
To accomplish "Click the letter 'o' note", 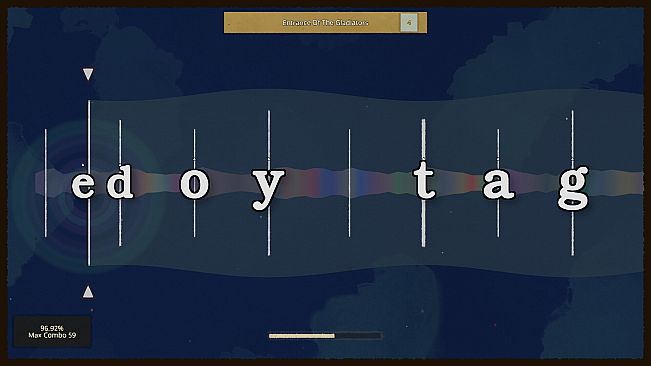I will (194, 184).
